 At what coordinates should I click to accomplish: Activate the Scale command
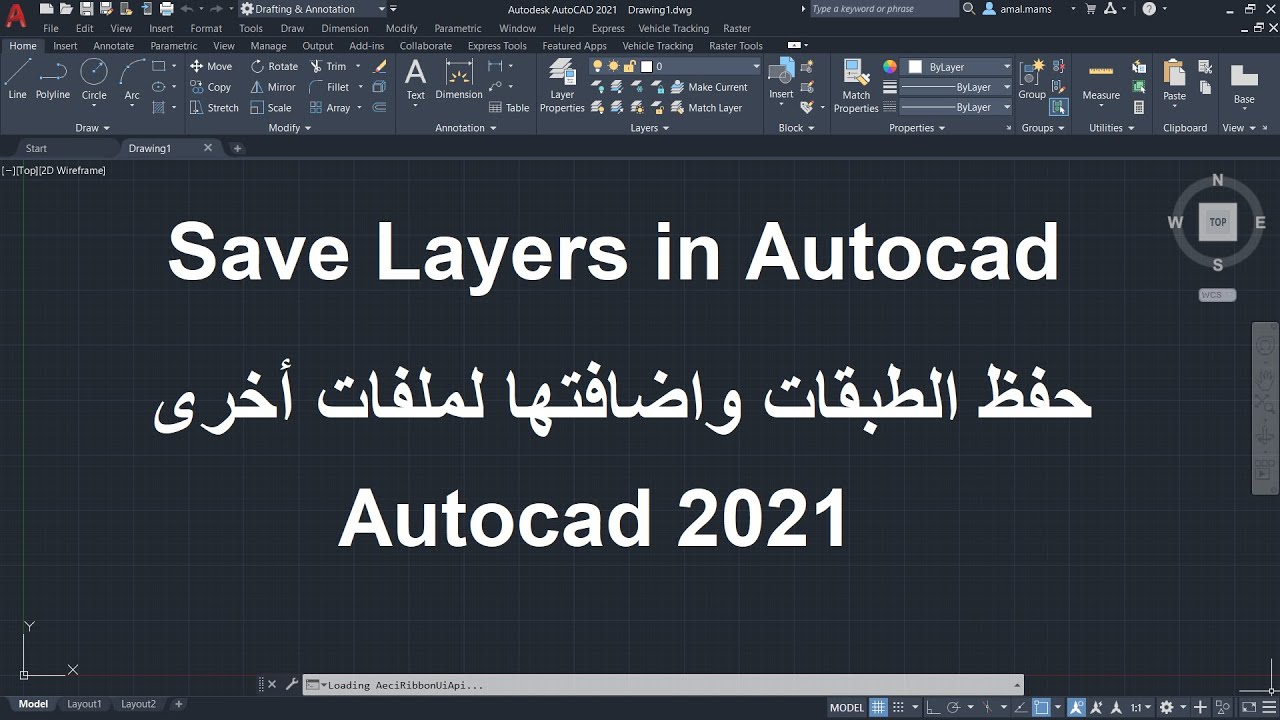pos(271,108)
